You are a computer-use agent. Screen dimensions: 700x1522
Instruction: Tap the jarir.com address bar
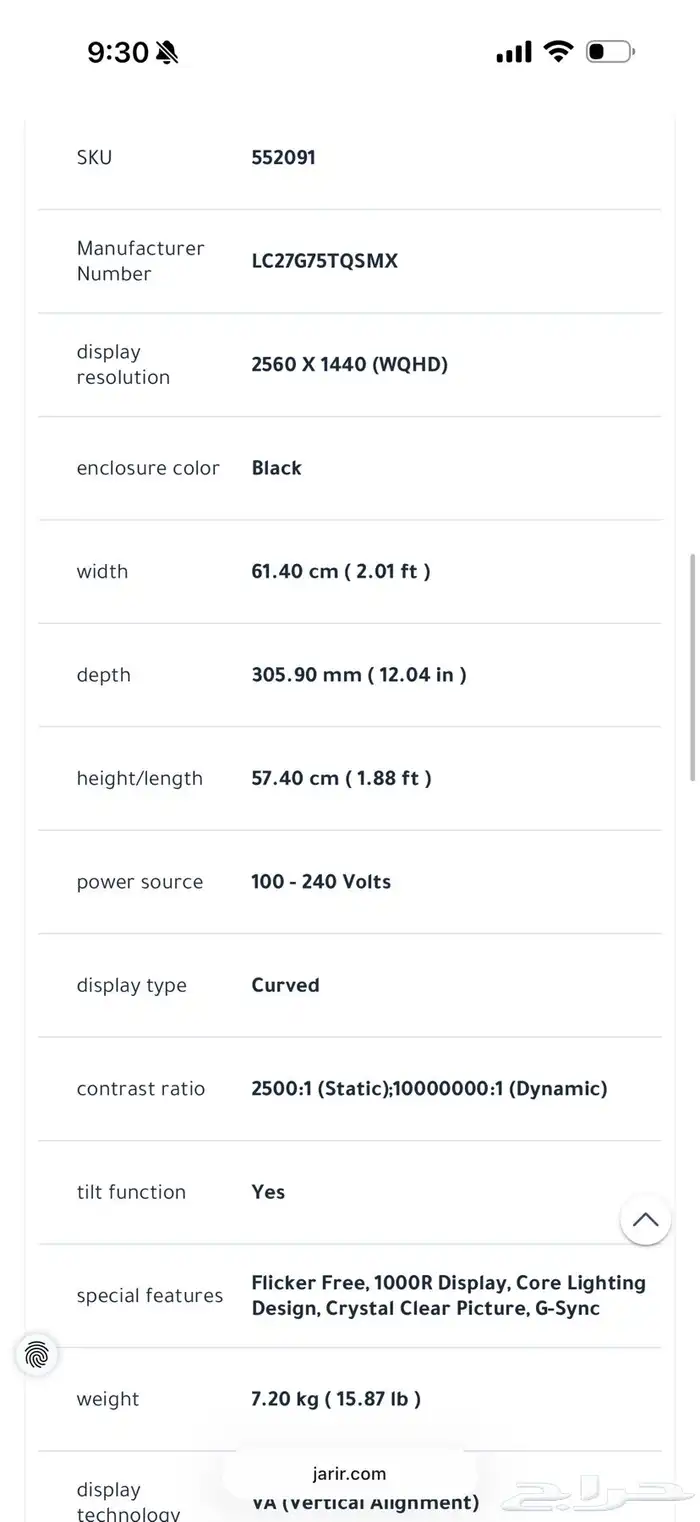coord(349,1473)
